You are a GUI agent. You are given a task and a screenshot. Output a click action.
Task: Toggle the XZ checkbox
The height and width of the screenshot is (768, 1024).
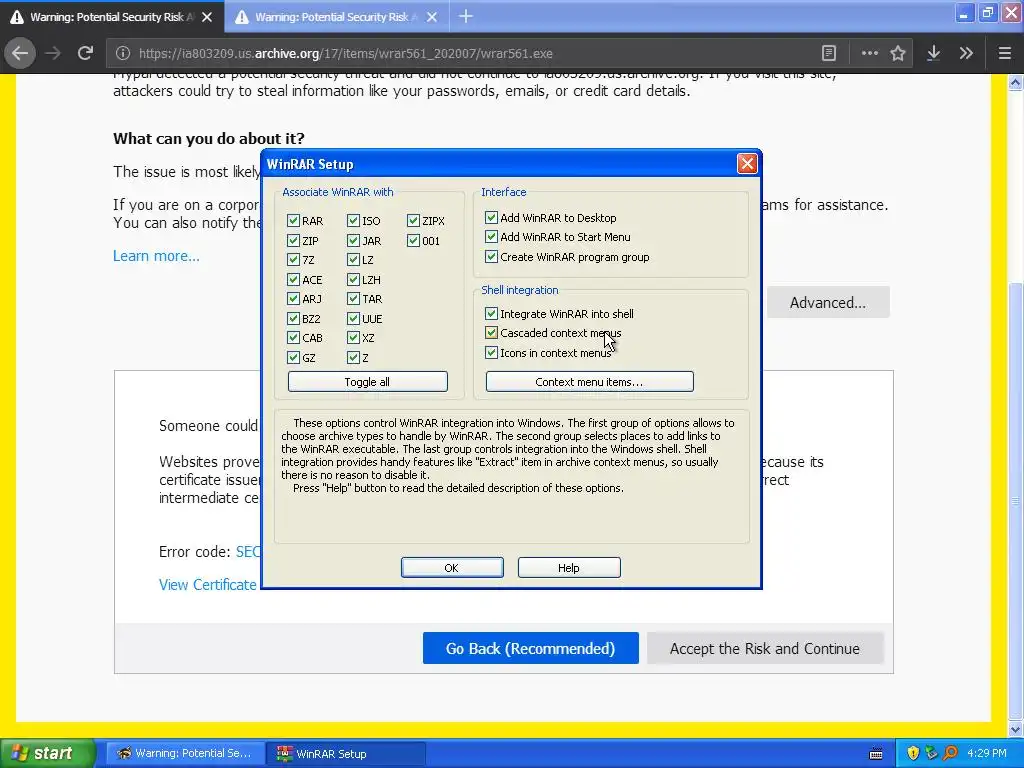point(353,338)
